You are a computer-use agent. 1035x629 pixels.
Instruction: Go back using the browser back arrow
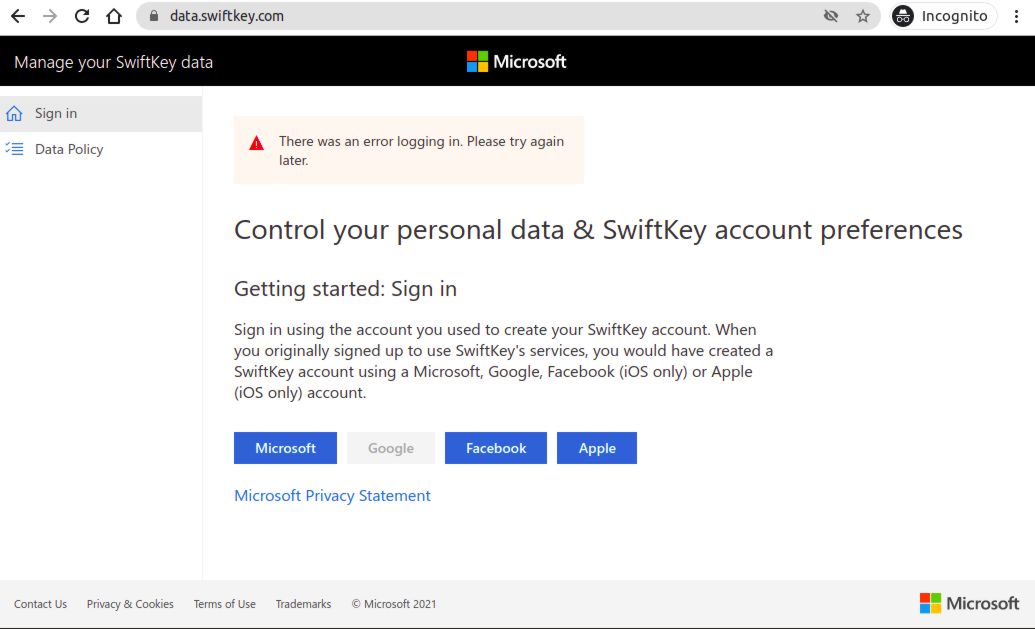click(x=18, y=16)
